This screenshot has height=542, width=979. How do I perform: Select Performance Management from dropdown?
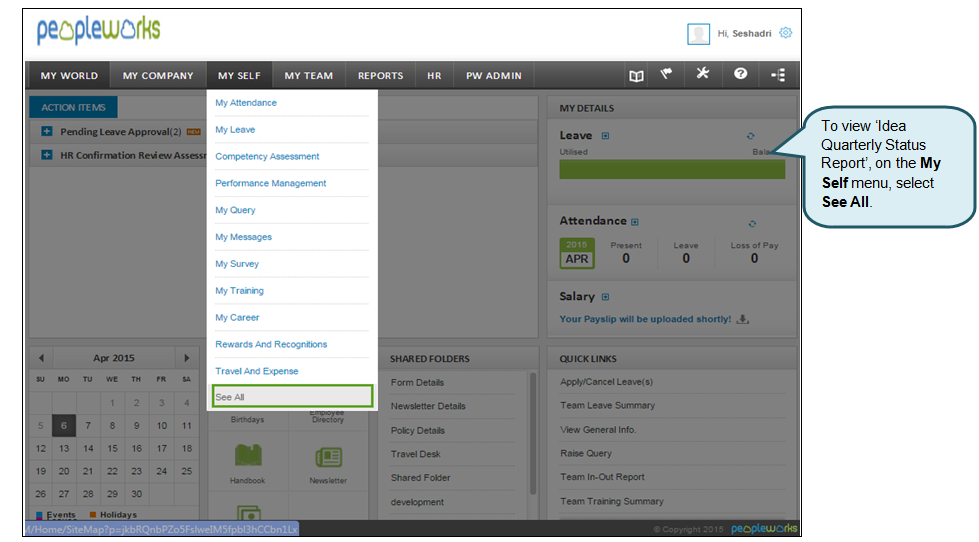pos(271,183)
